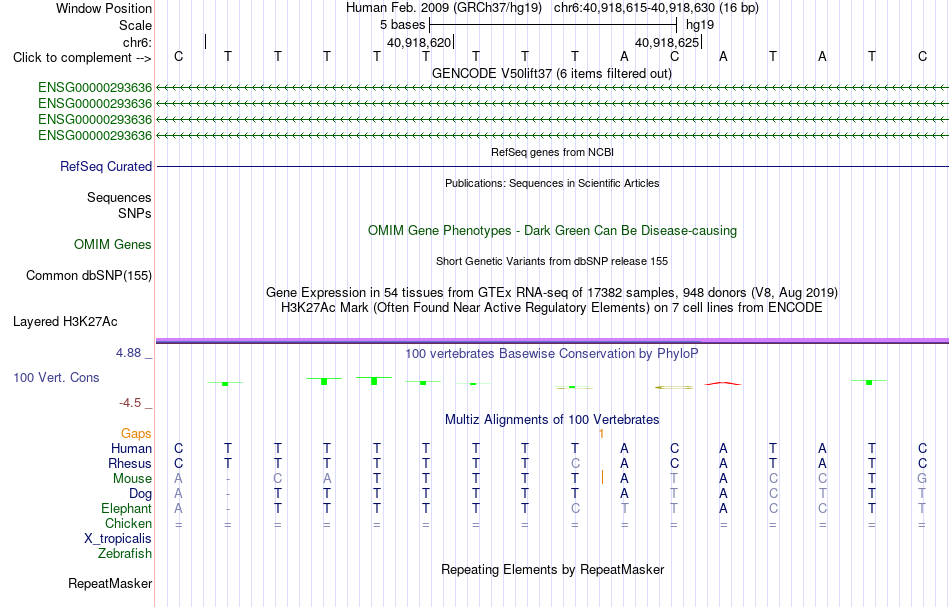Click the hg19 label beside scale bar
950x607 pixels.
pos(700,25)
